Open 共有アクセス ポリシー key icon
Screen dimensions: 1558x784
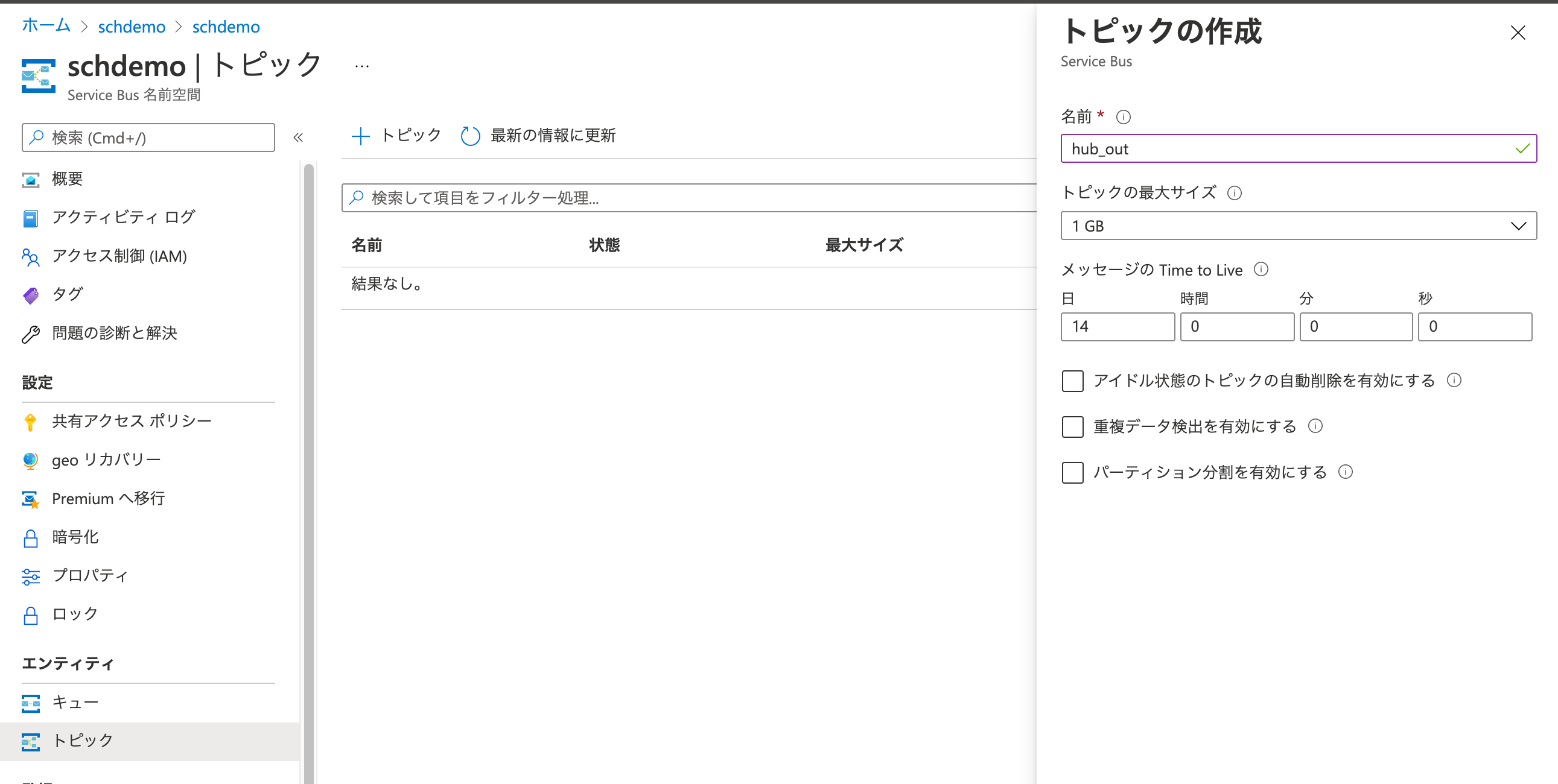point(30,422)
